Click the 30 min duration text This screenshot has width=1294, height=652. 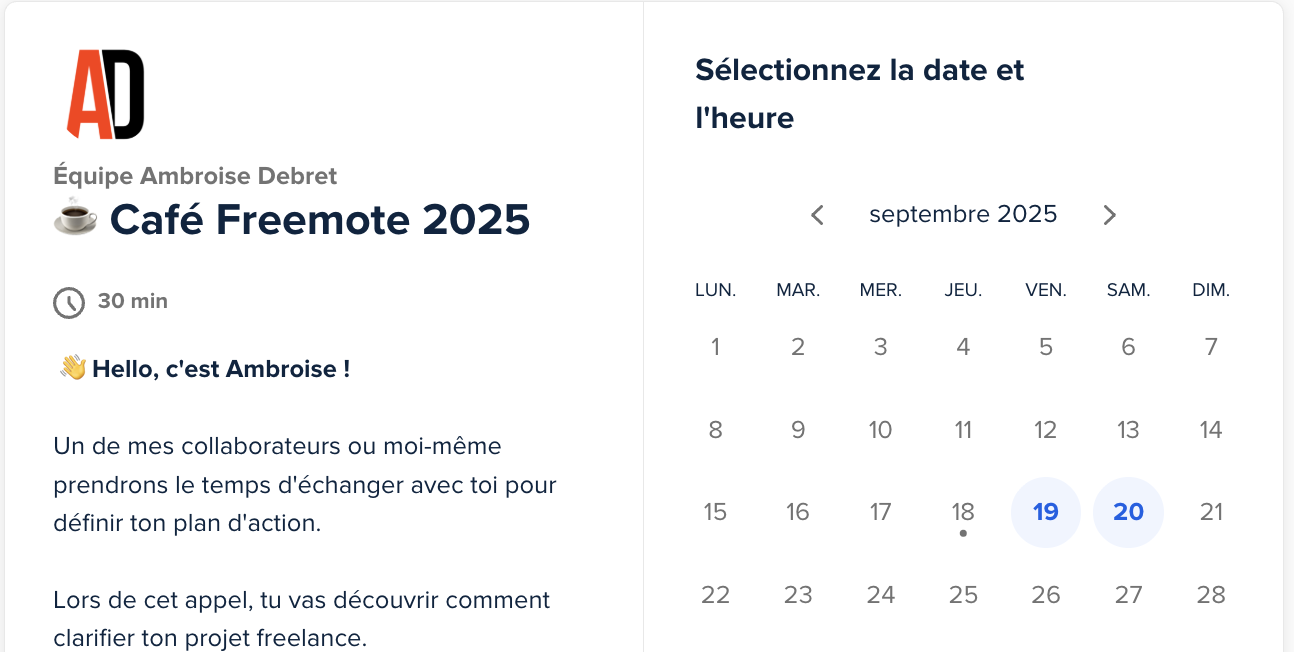pyautogui.click(x=133, y=301)
